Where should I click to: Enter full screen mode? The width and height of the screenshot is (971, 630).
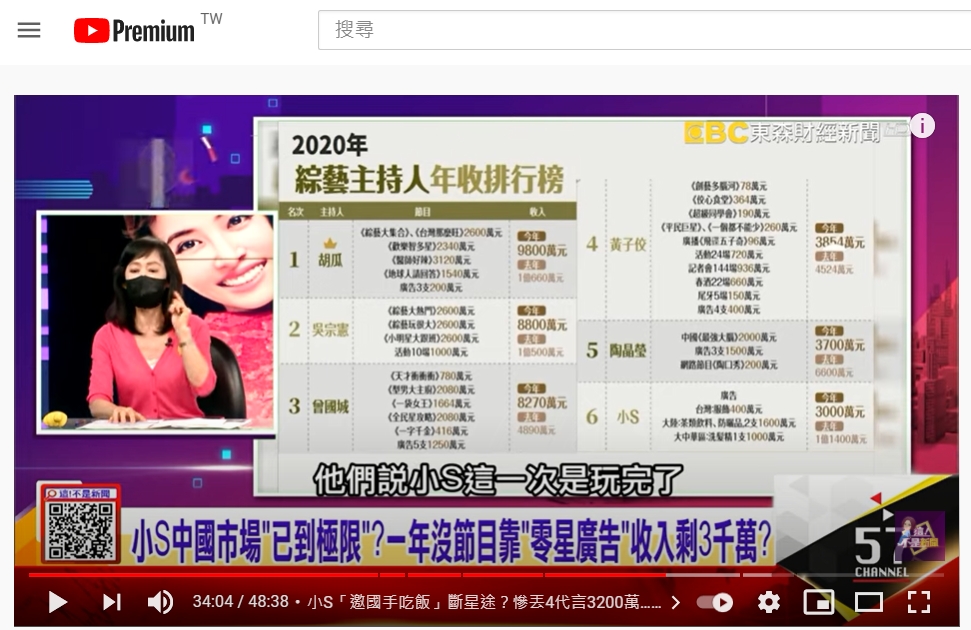[x=918, y=602]
